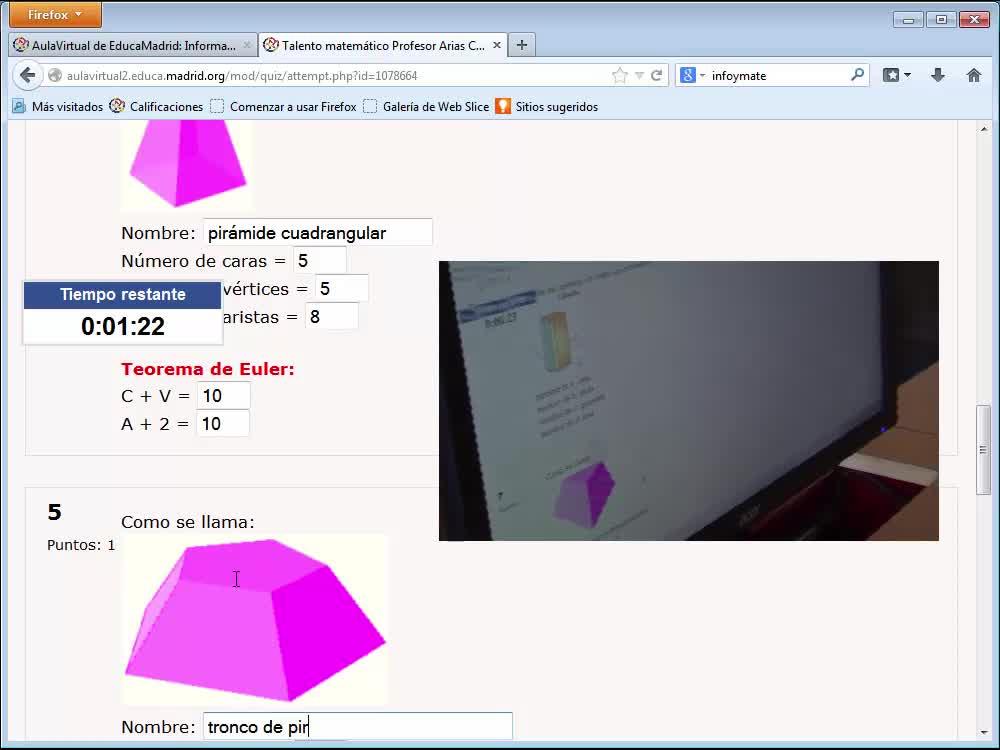This screenshot has width=1000, height=750.
Task: Open the URL history dropdown arrow
Action: [x=639, y=76]
